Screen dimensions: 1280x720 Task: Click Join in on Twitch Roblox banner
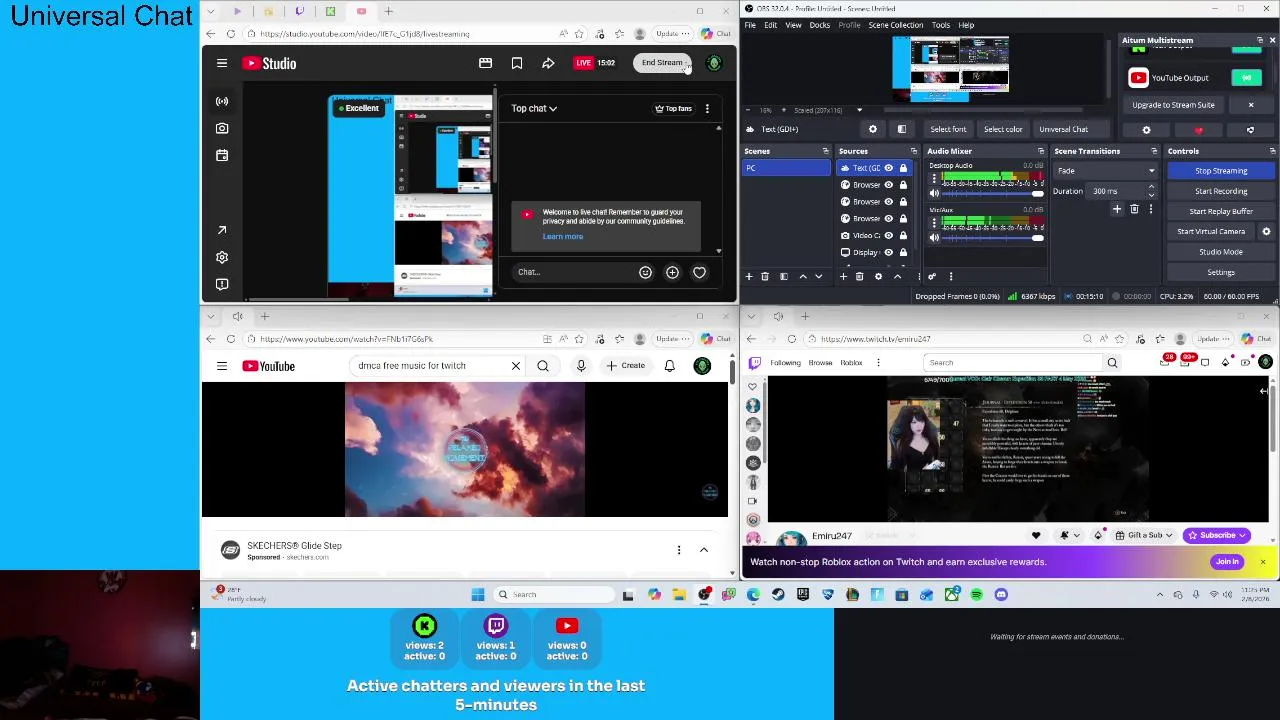(1227, 562)
